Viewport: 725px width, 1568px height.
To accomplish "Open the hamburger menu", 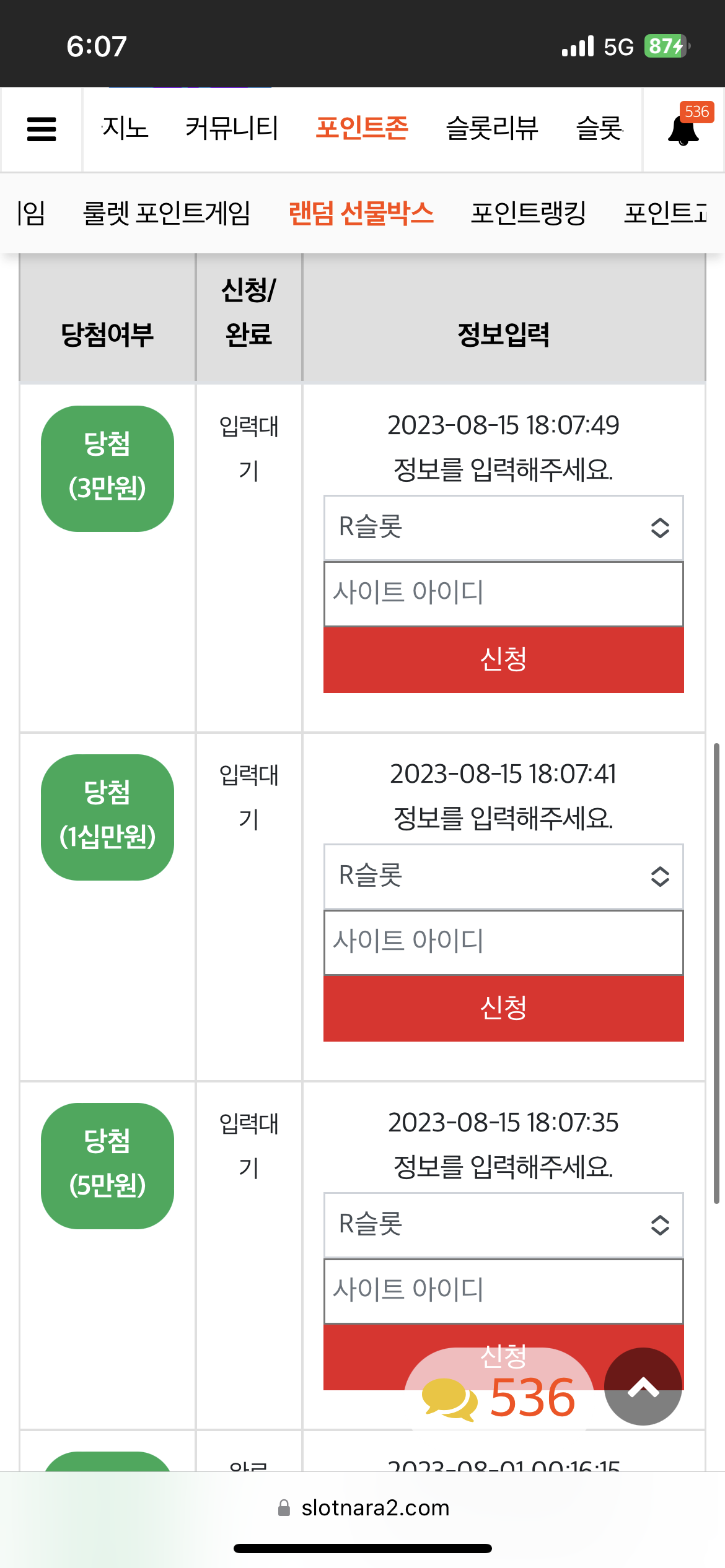I will [42, 129].
